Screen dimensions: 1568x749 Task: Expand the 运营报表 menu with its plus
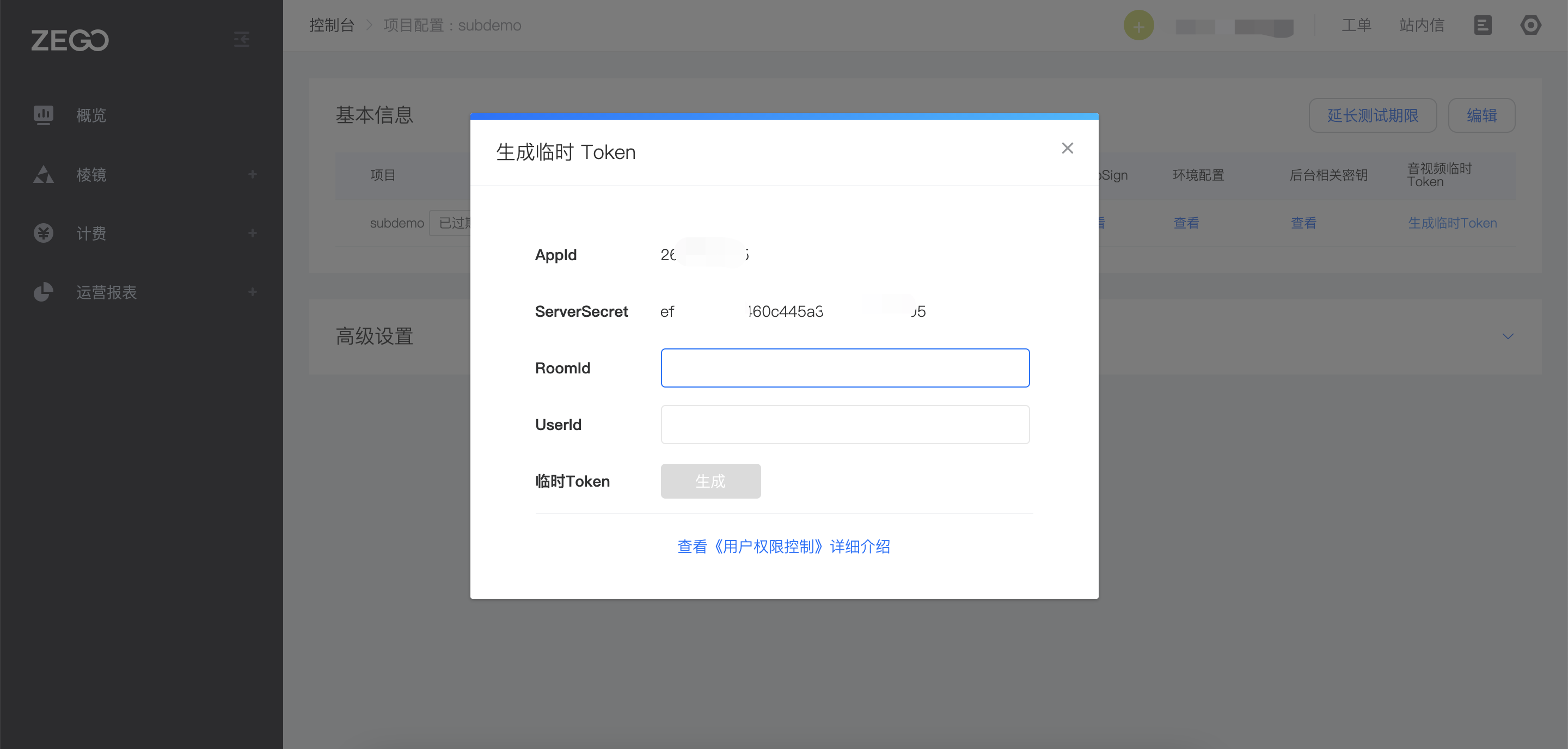click(x=252, y=291)
